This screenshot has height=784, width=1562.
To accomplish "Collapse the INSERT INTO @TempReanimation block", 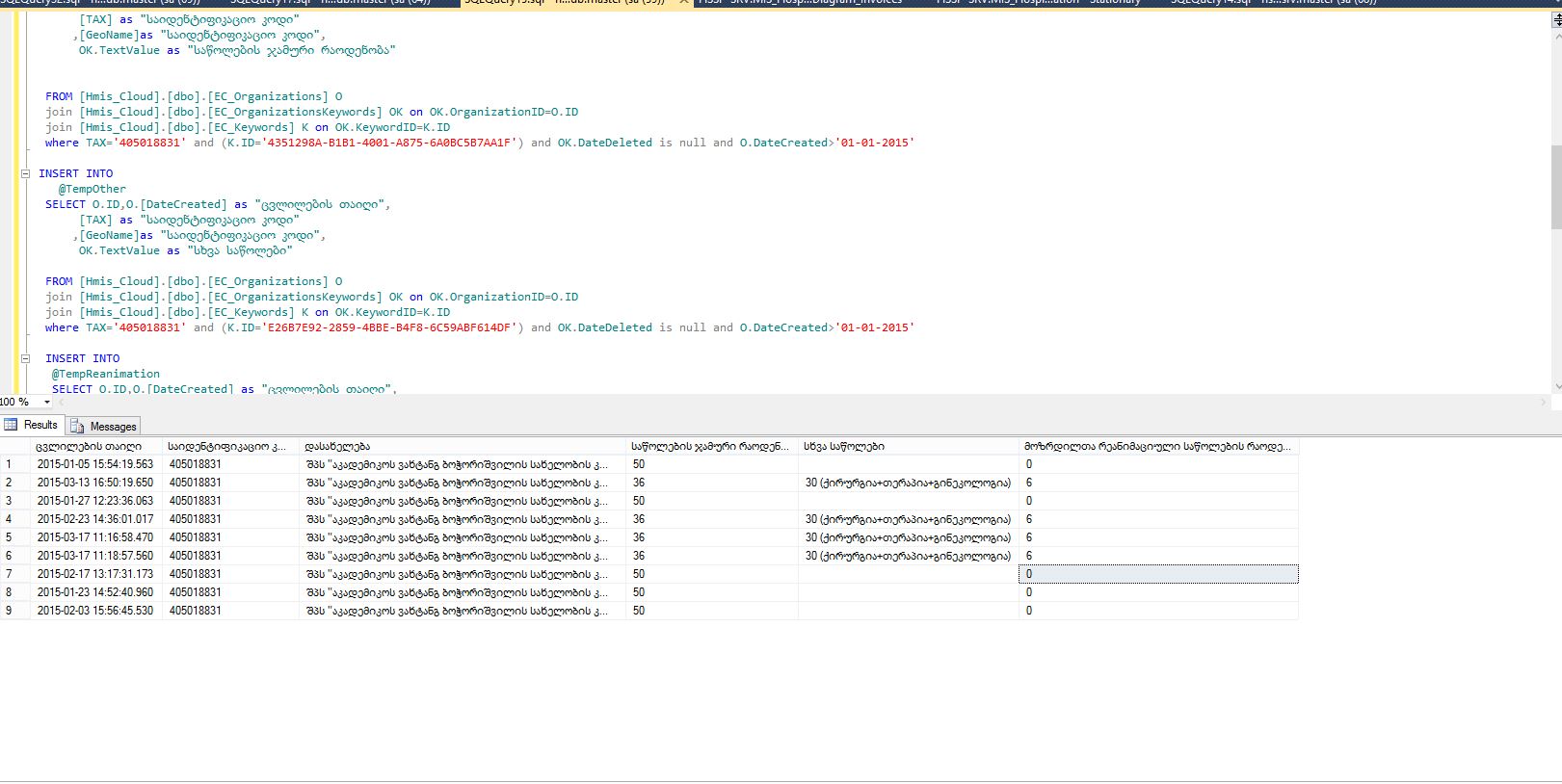I will (26, 358).
